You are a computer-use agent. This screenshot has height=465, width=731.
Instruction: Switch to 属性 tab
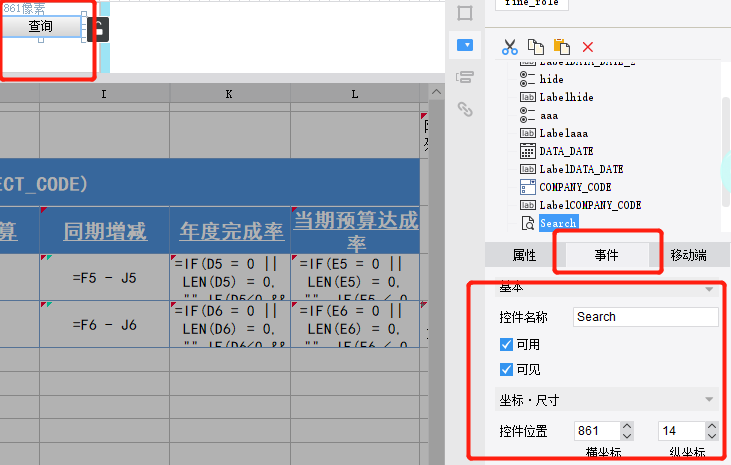point(524,255)
